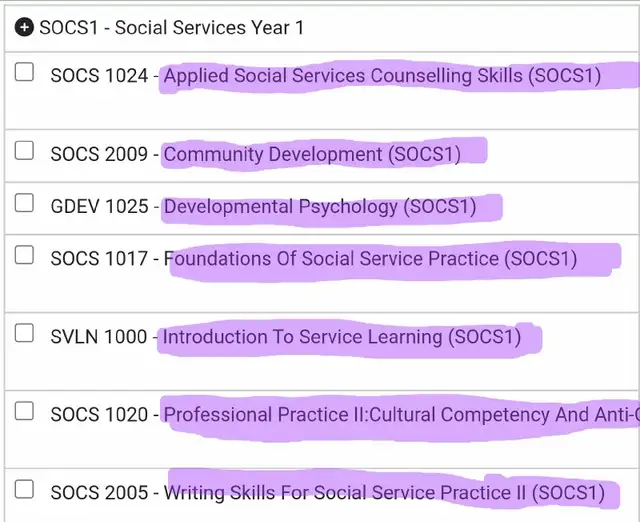Mark the SOCS 1020 checkbox

(x=25, y=411)
